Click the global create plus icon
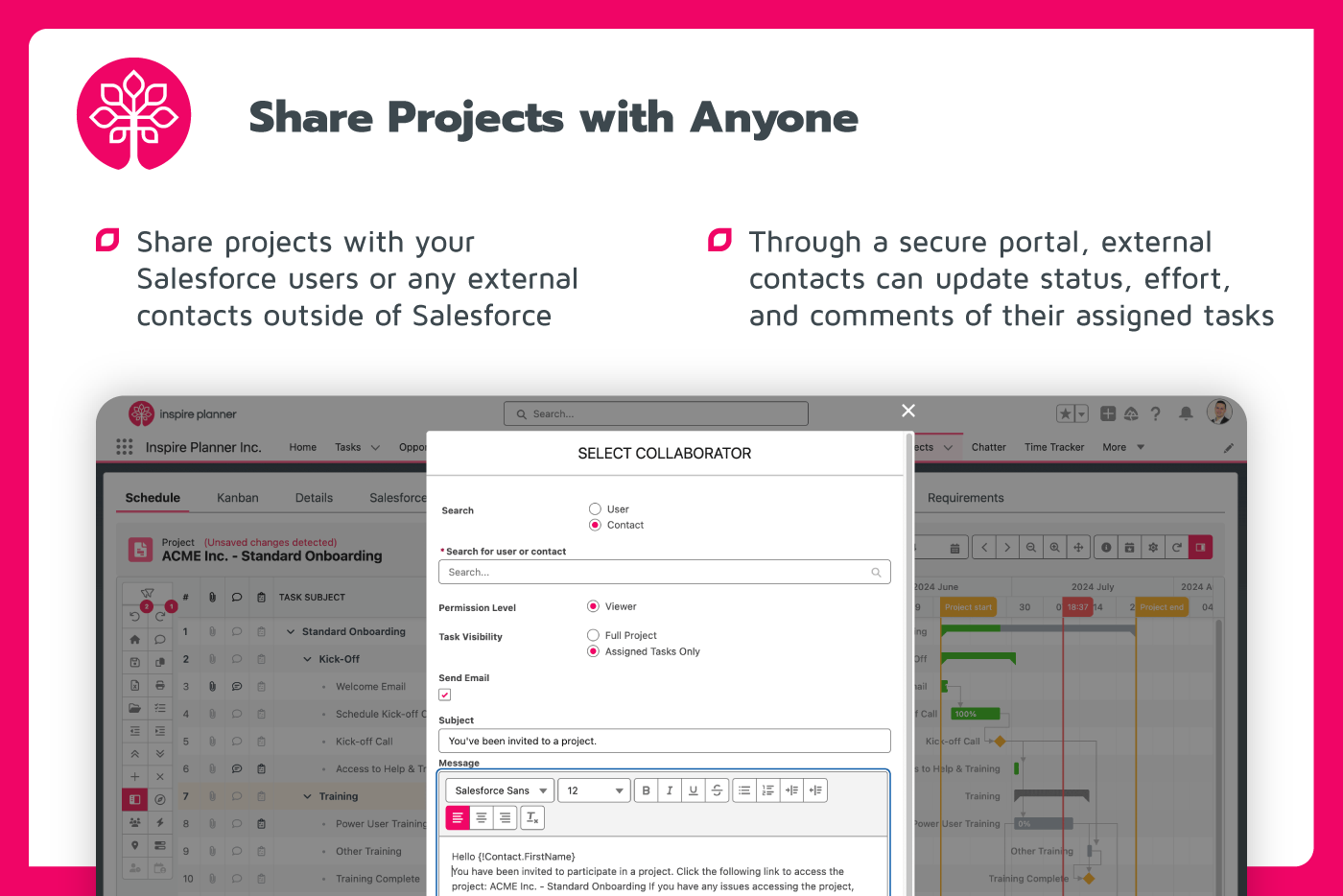Viewport: 1343px width, 896px height. (x=1108, y=413)
